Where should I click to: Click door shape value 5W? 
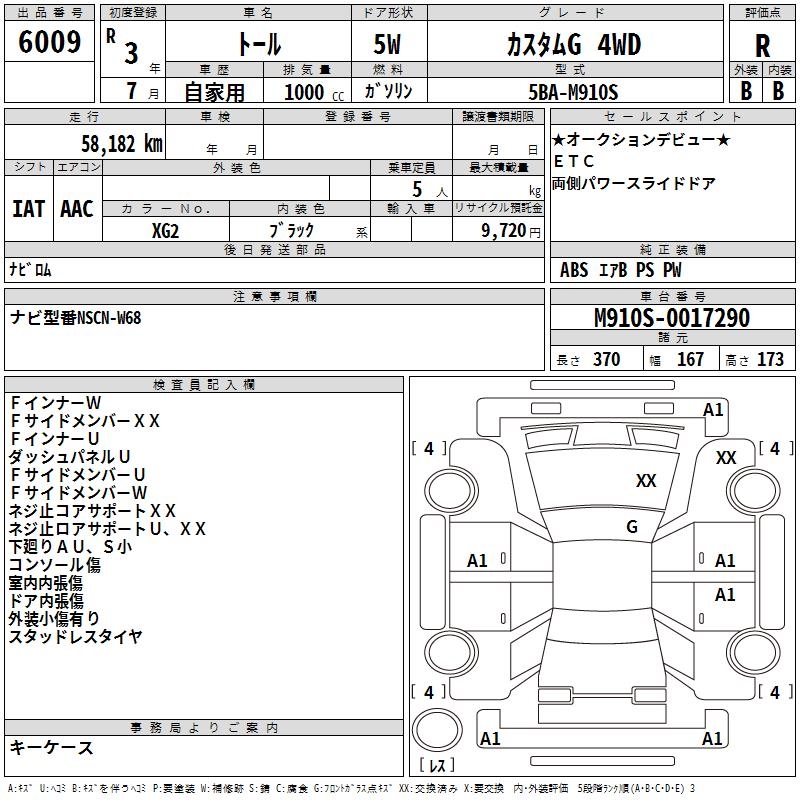pyautogui.click(x=387, y=44)
